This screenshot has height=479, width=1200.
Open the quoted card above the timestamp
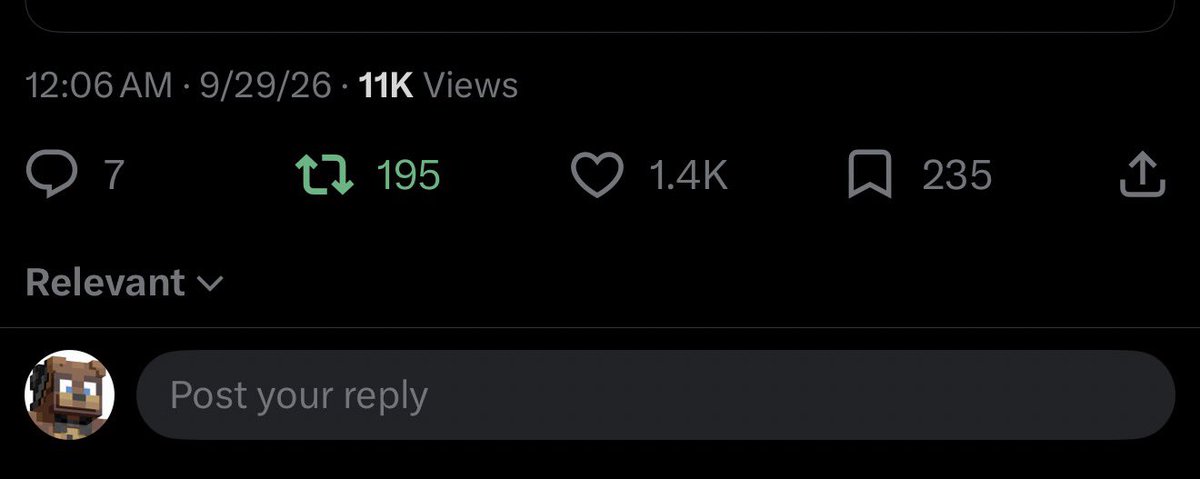[x=600, y=16]
